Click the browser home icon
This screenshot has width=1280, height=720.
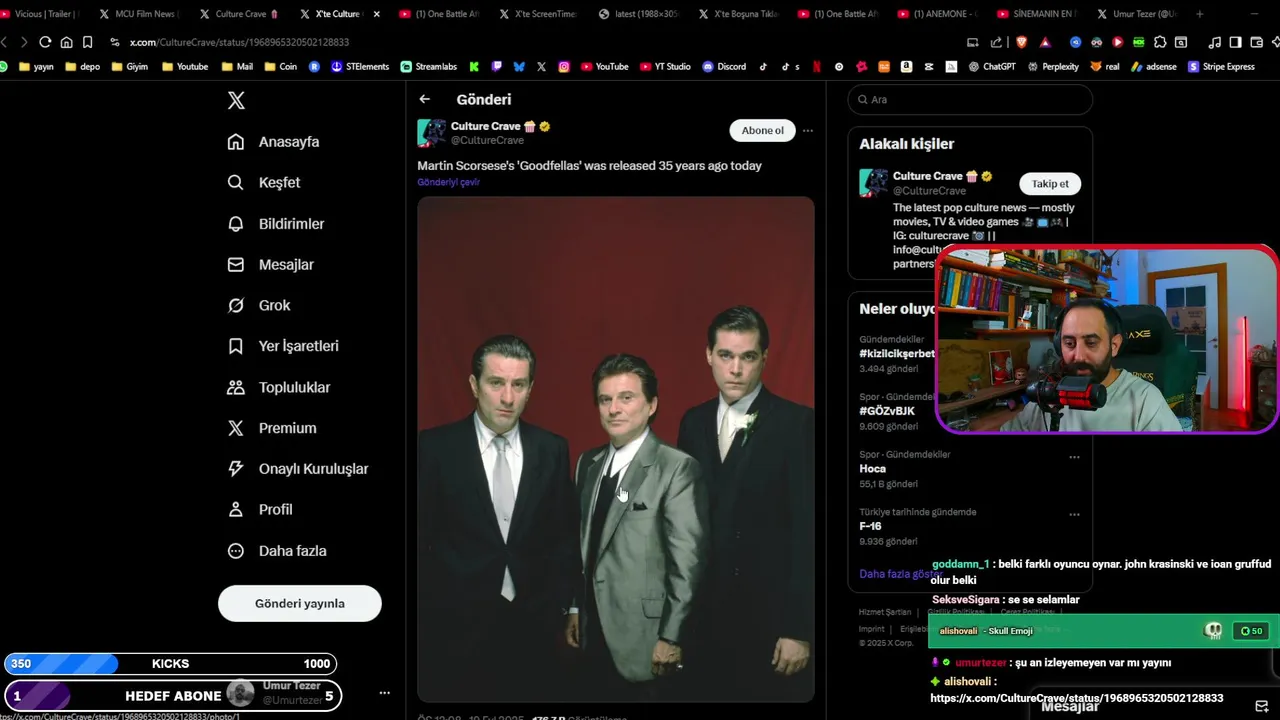tap(66, 42)
